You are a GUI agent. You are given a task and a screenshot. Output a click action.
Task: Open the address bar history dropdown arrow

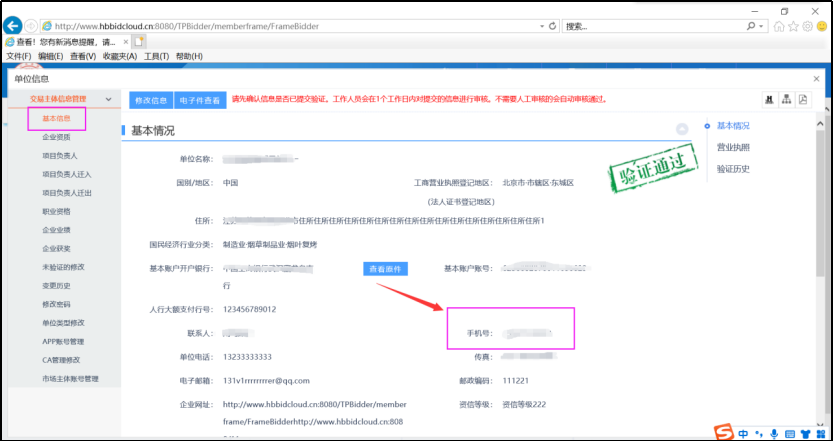540,26
